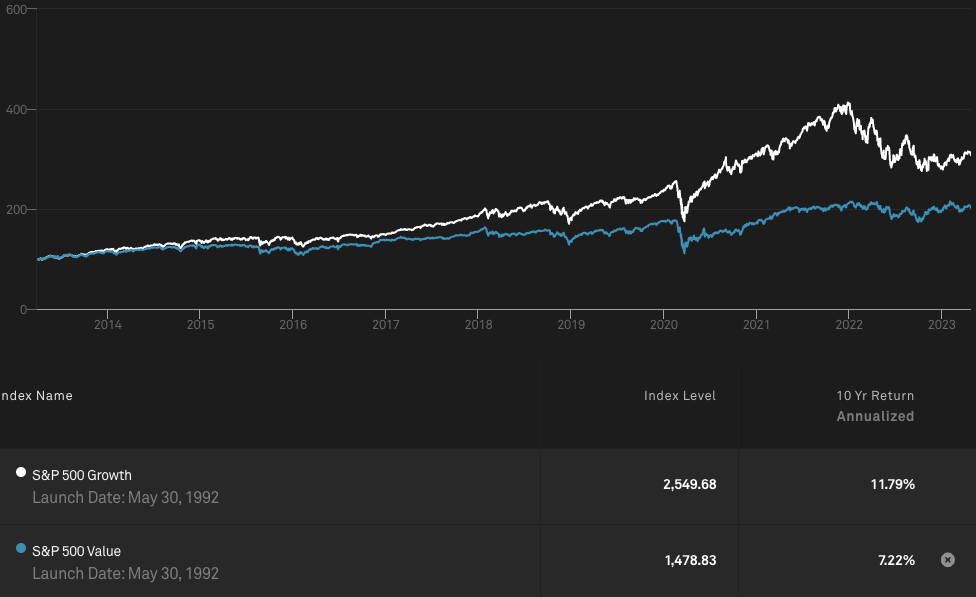
Task: Click the 2017 label on the time axis
Action: pos(386,325)
